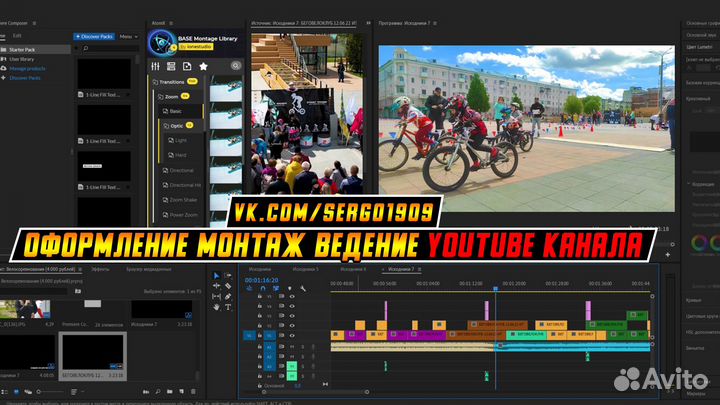The height and width of the screenshot is (405, 720).
Task: Switch to the Edit tab in Composer
Action: point(17,36)
